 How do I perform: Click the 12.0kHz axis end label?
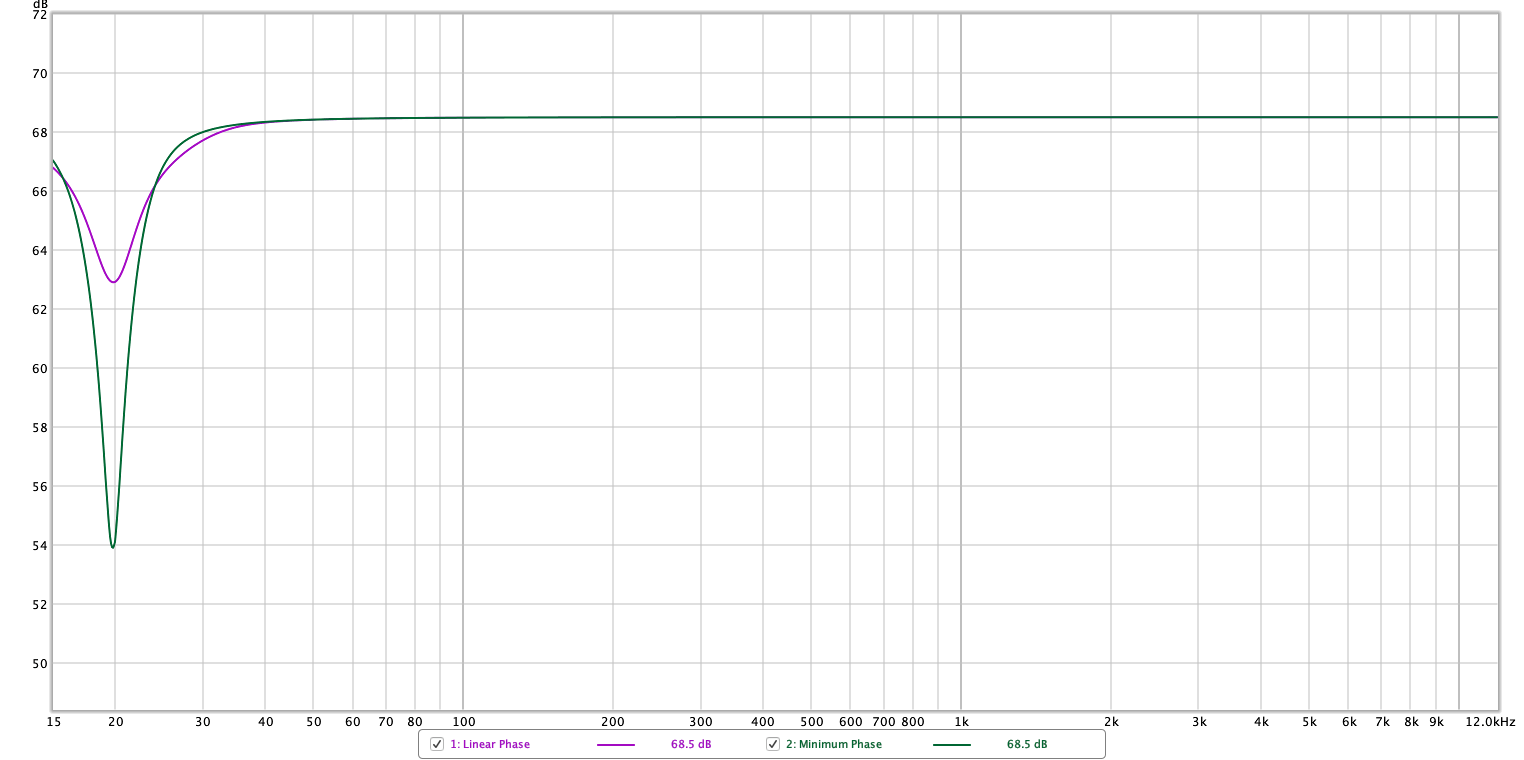[x=1490, y=721]
